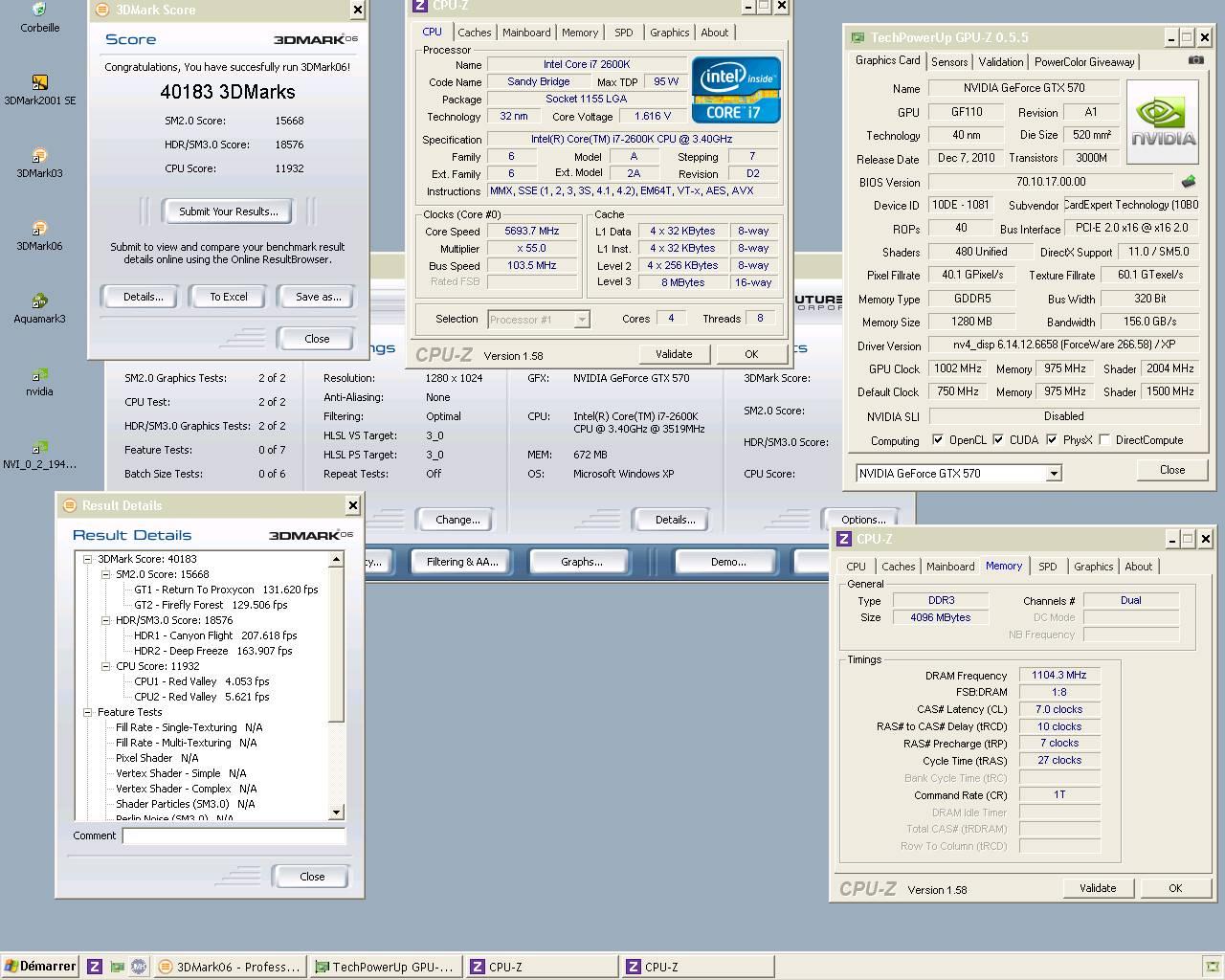Open the Démarrer start button

40,967
